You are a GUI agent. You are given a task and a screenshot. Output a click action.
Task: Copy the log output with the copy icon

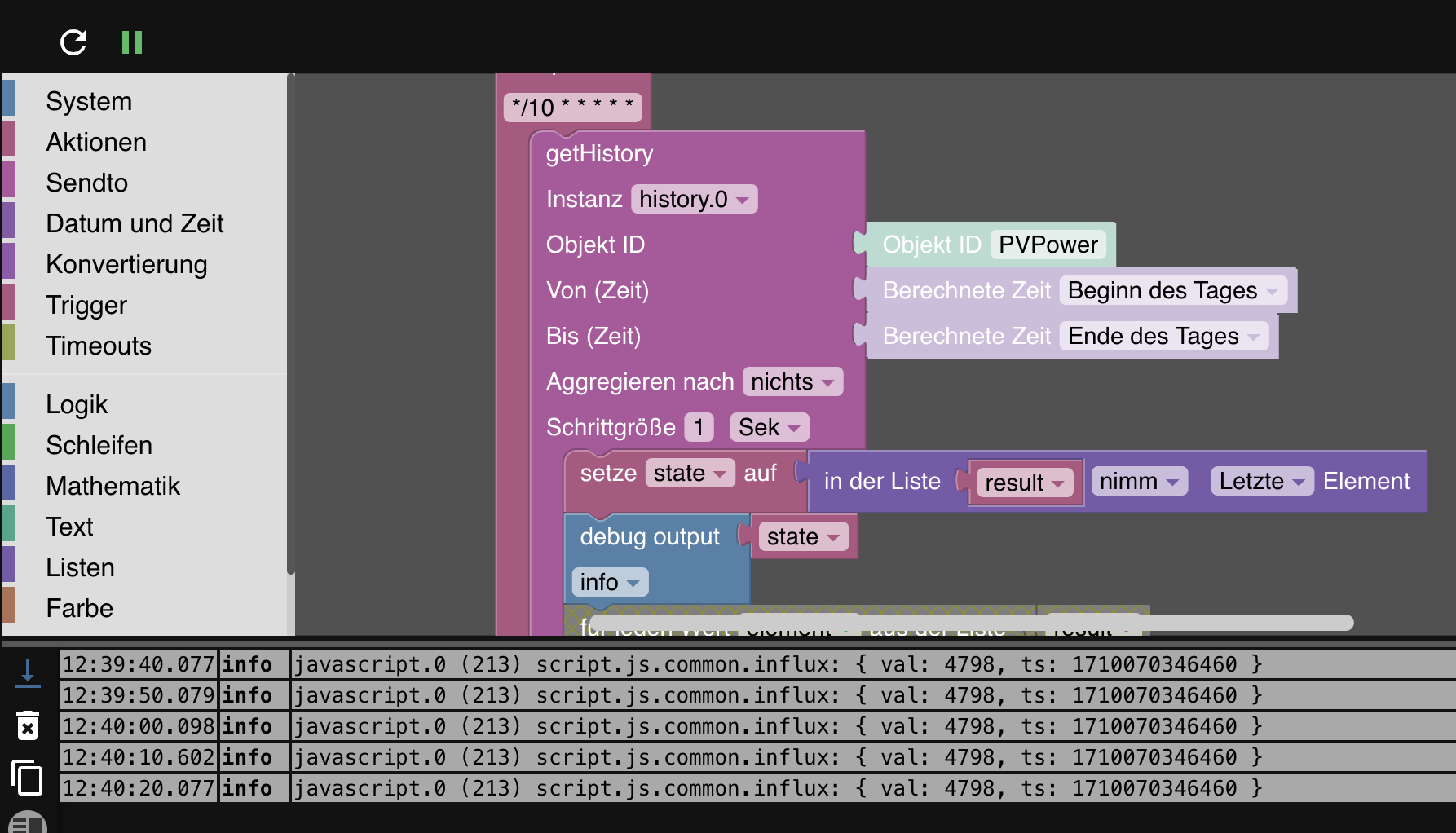pyautogui.click(x=28, y=778)
